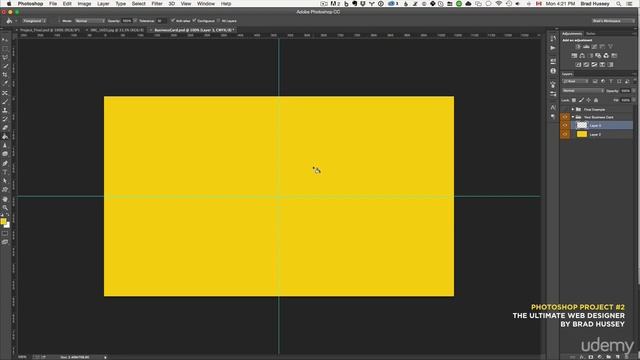Viewport: 640px width, 360px height.
Task: Open the Brad's Workspace switcher dropdown
Action: pos(613,20)
